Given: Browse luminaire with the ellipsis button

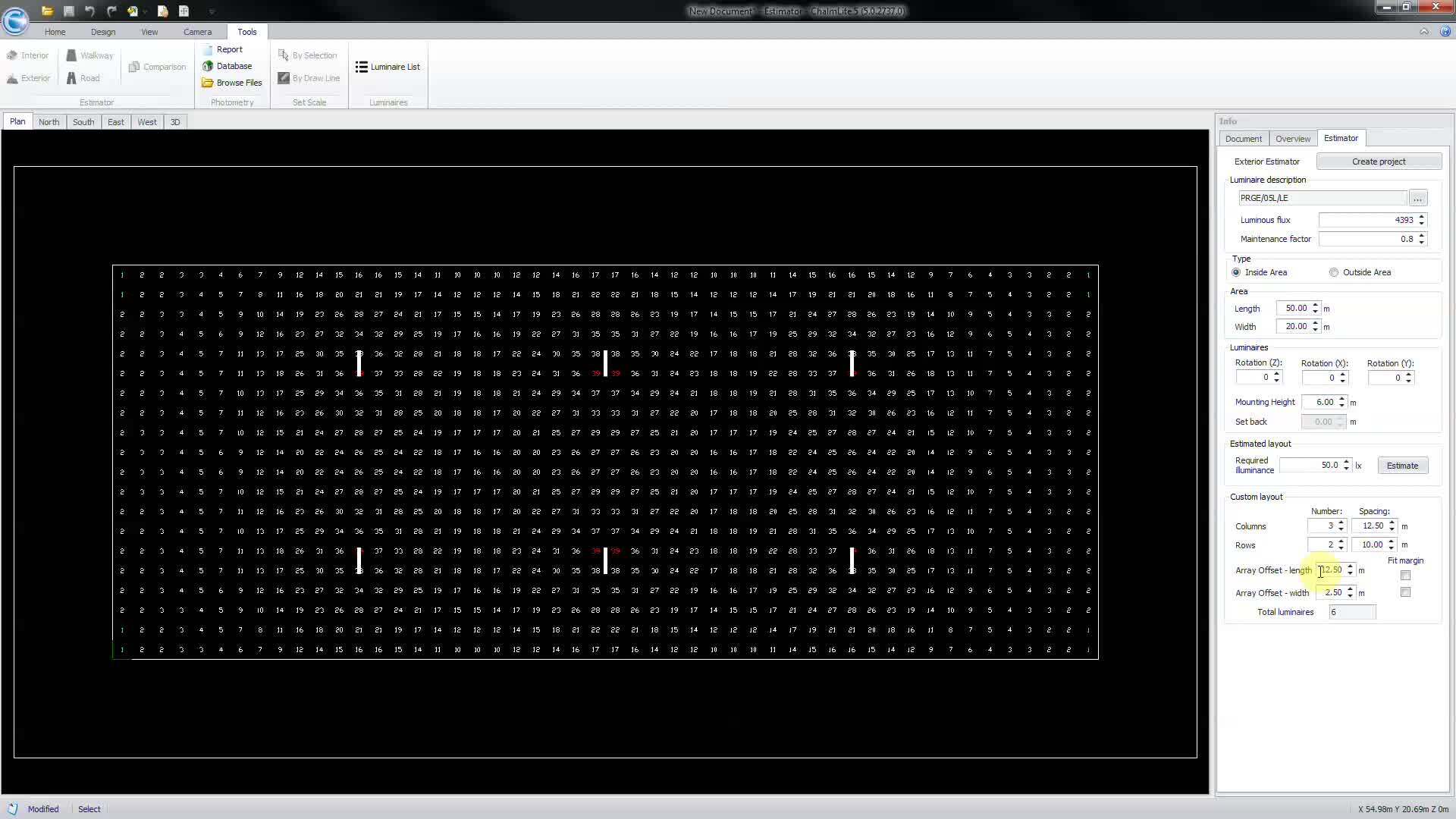Looking at the screenshot, I should [1418, 198].
